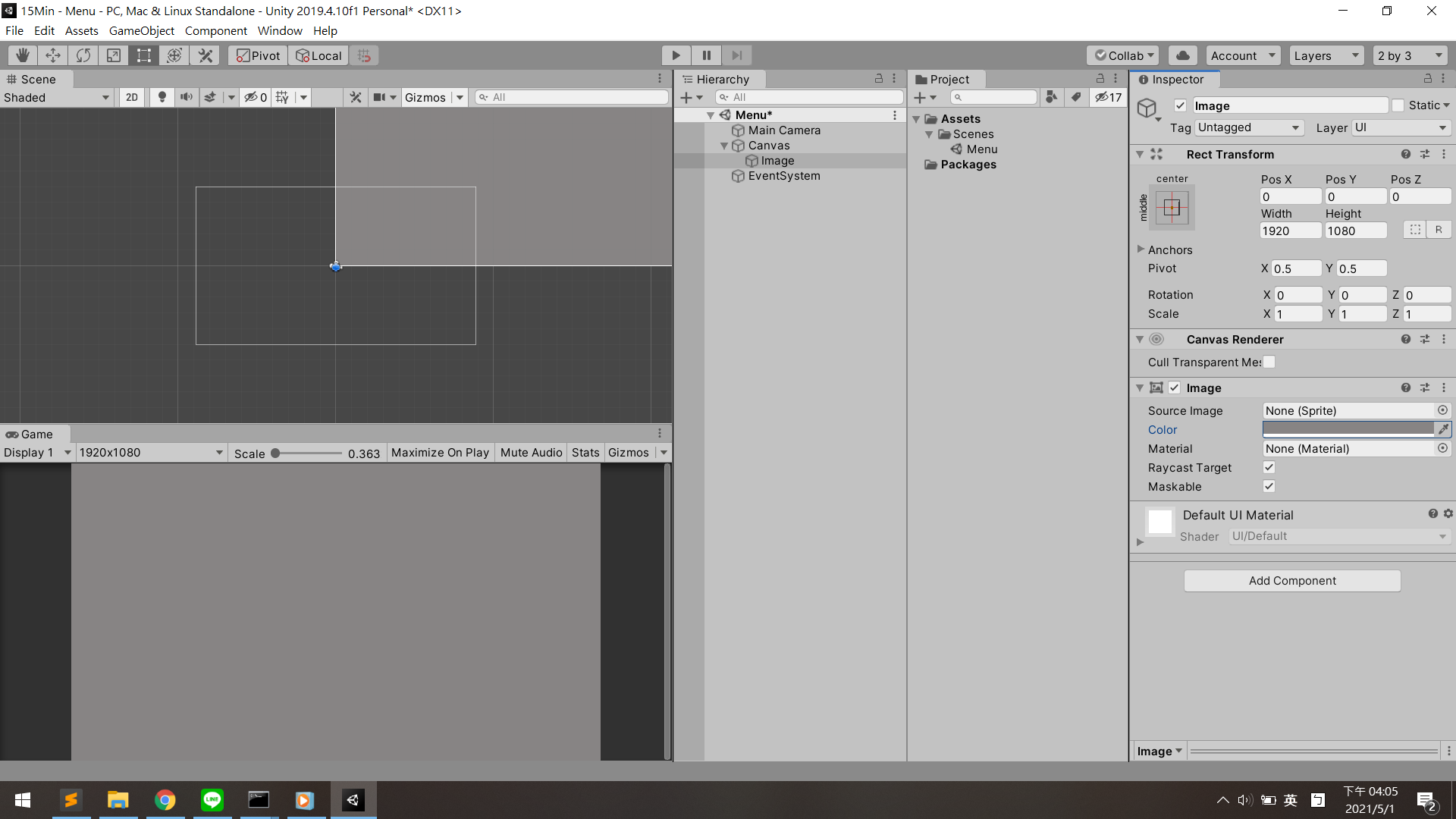Select the Hand tool in toolbar
Viewport: 1456px width, 819px height.
pos(23,55)
